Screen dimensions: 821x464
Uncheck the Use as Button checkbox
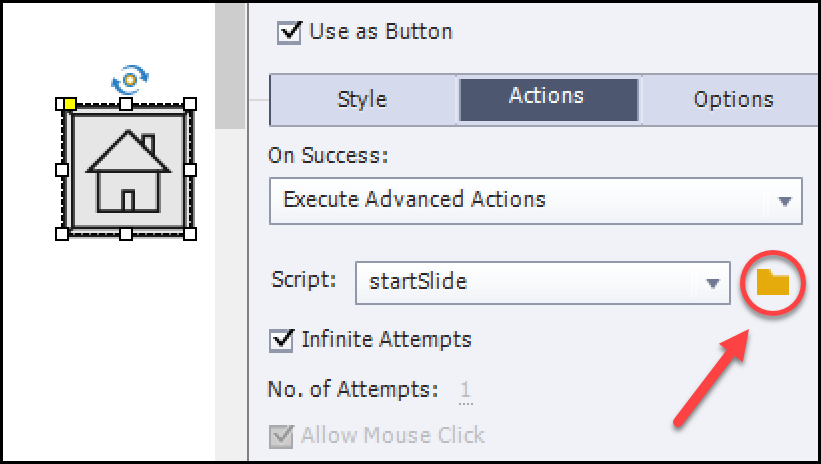(289, 32)
